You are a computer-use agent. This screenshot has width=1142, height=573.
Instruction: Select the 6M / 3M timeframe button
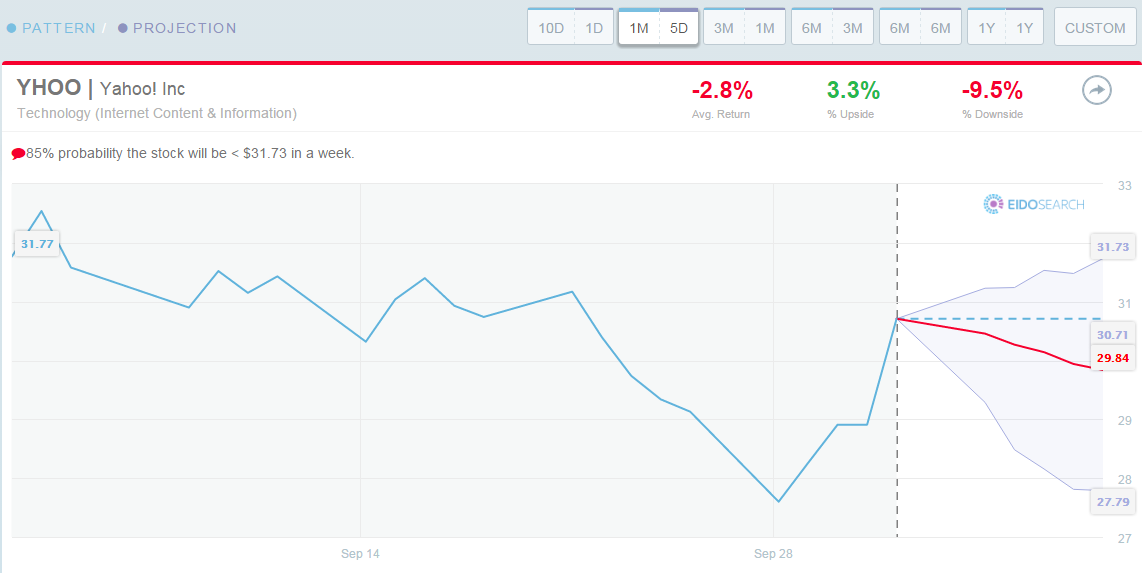click(832, 27)
